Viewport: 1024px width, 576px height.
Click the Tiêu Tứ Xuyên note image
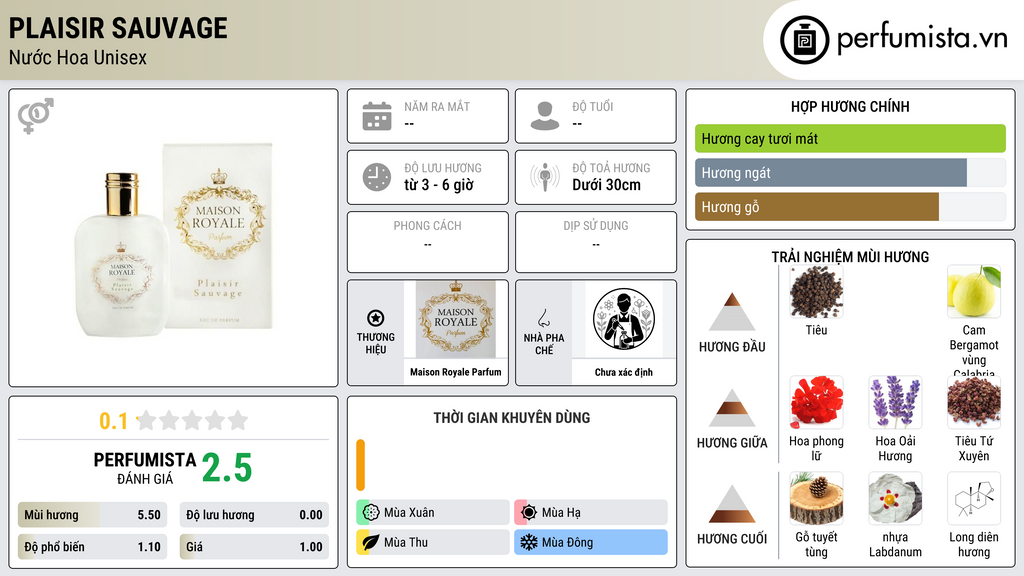coord(974,402)
